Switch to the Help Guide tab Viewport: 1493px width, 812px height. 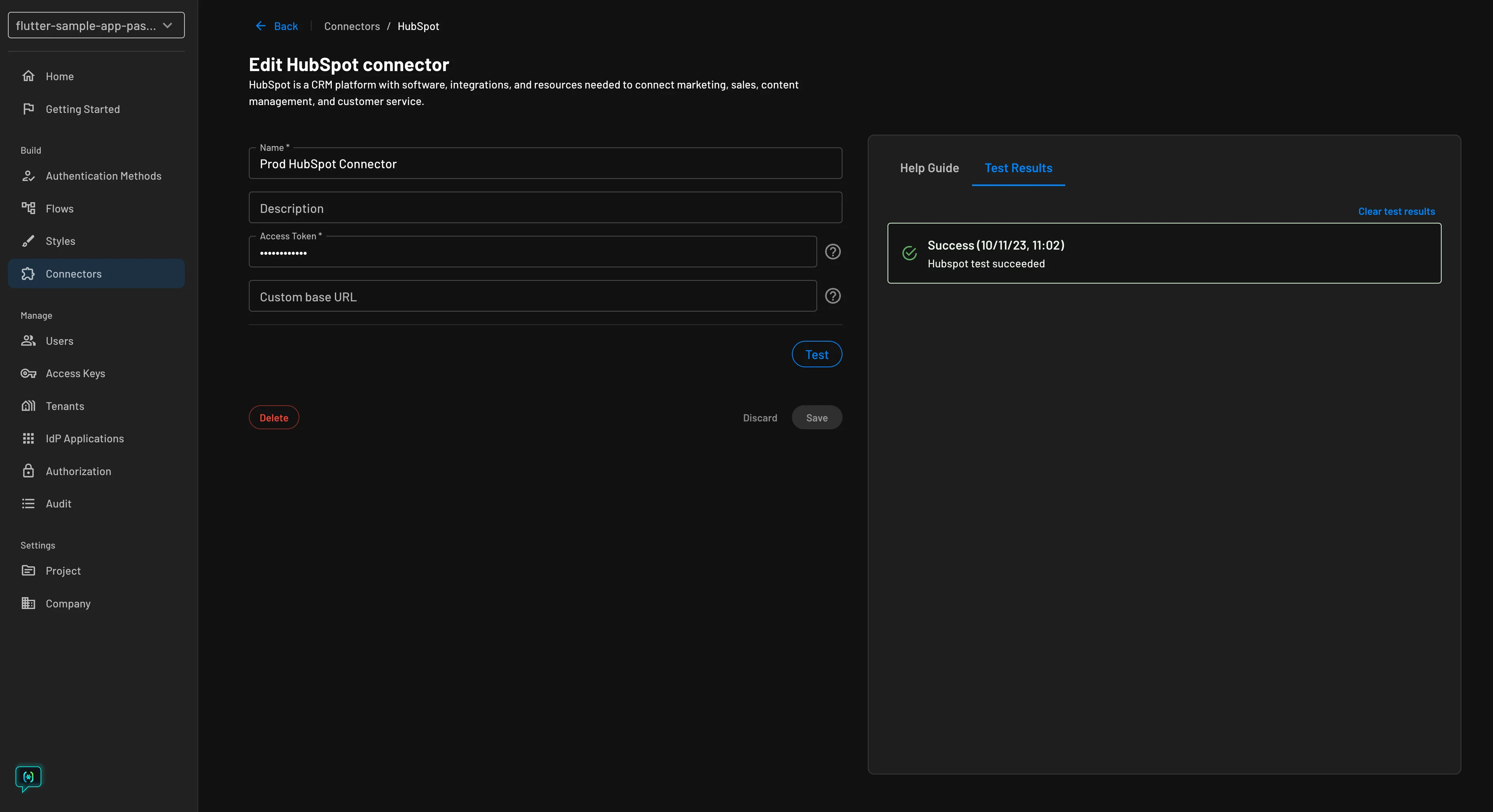click(x=929, y=168)
